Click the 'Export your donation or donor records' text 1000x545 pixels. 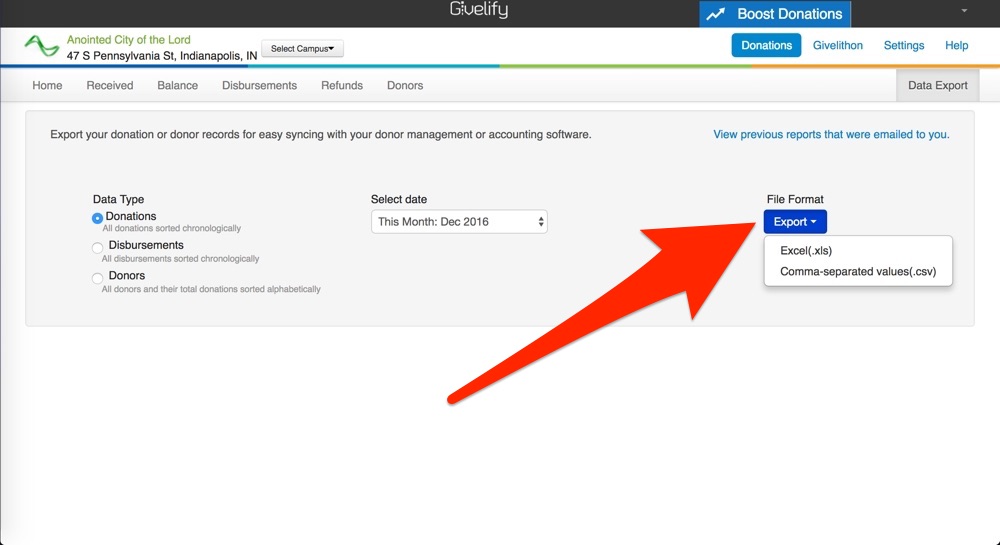321,134
